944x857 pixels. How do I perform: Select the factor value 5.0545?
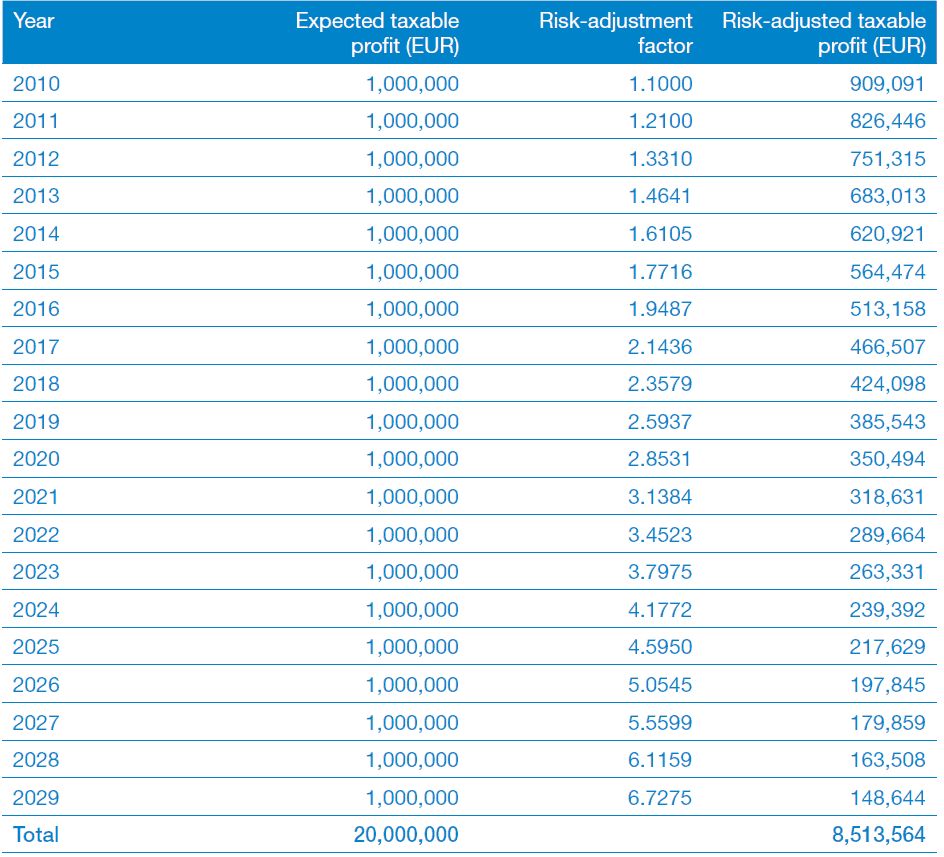(660, 685)
